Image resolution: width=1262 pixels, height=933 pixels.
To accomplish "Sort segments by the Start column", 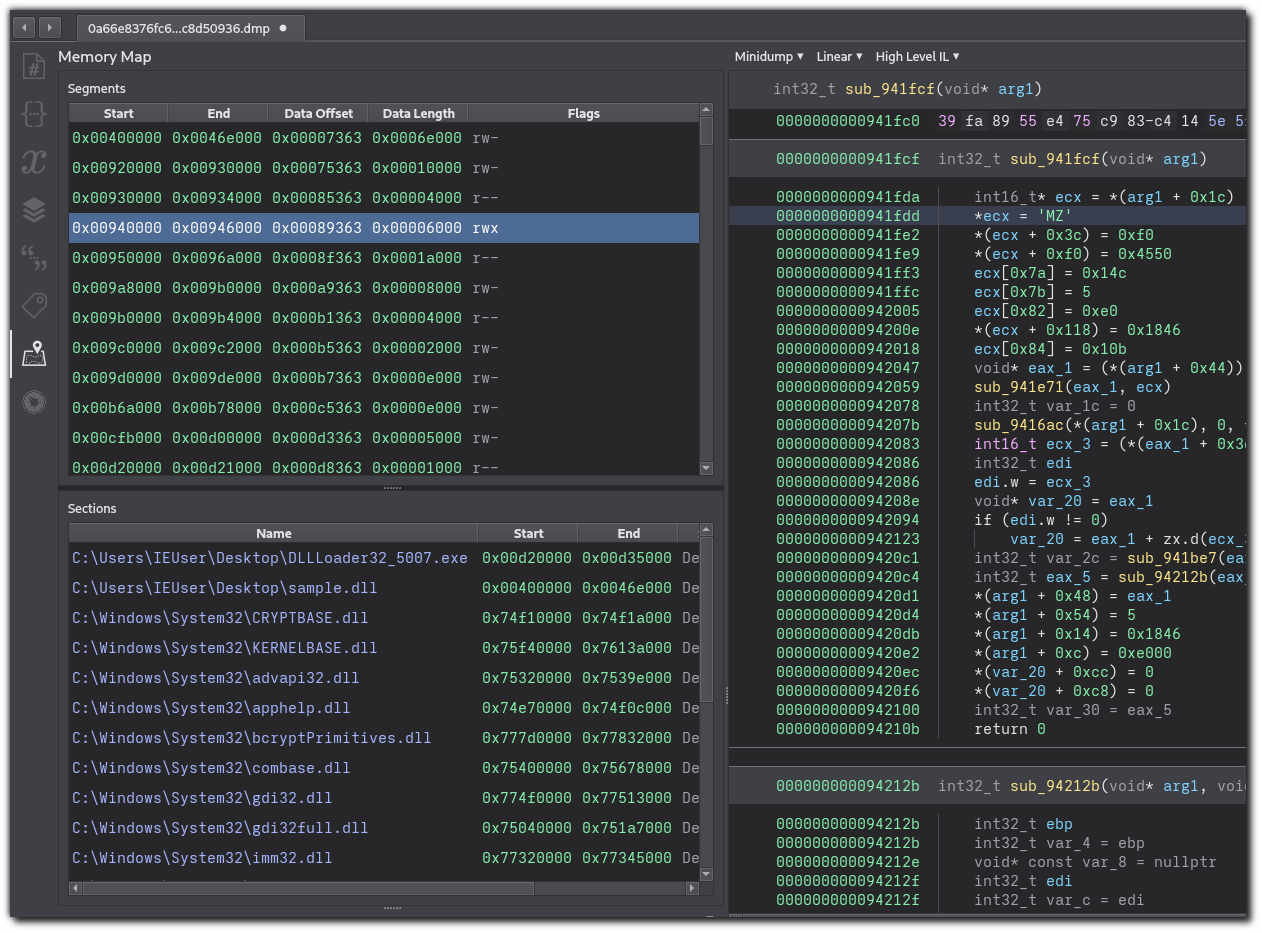I will tap(117, 113).
